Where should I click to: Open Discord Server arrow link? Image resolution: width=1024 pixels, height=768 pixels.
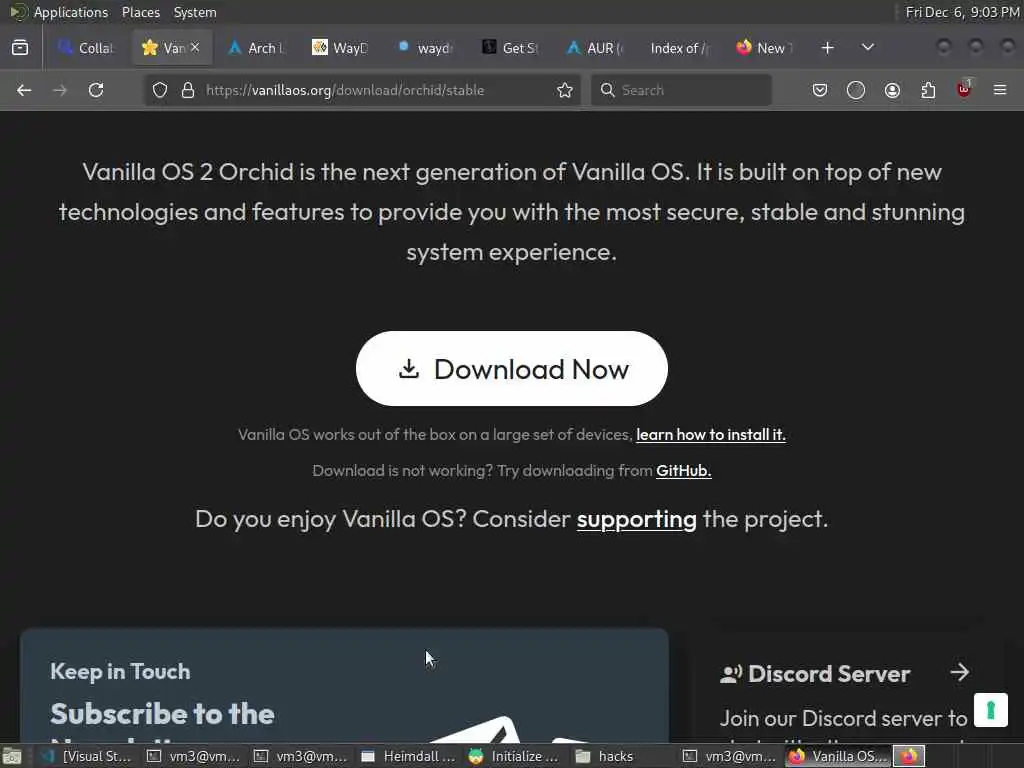coord(959,673)
